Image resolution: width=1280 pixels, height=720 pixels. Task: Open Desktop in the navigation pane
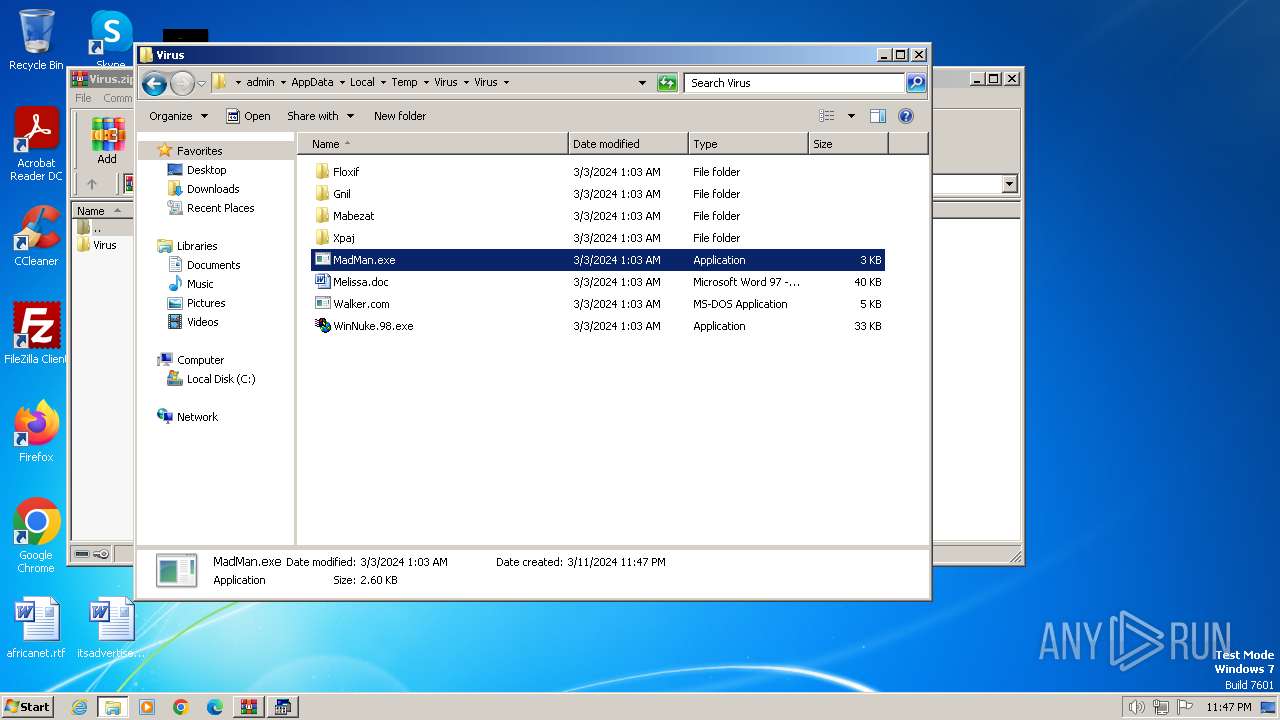[206, 170]
